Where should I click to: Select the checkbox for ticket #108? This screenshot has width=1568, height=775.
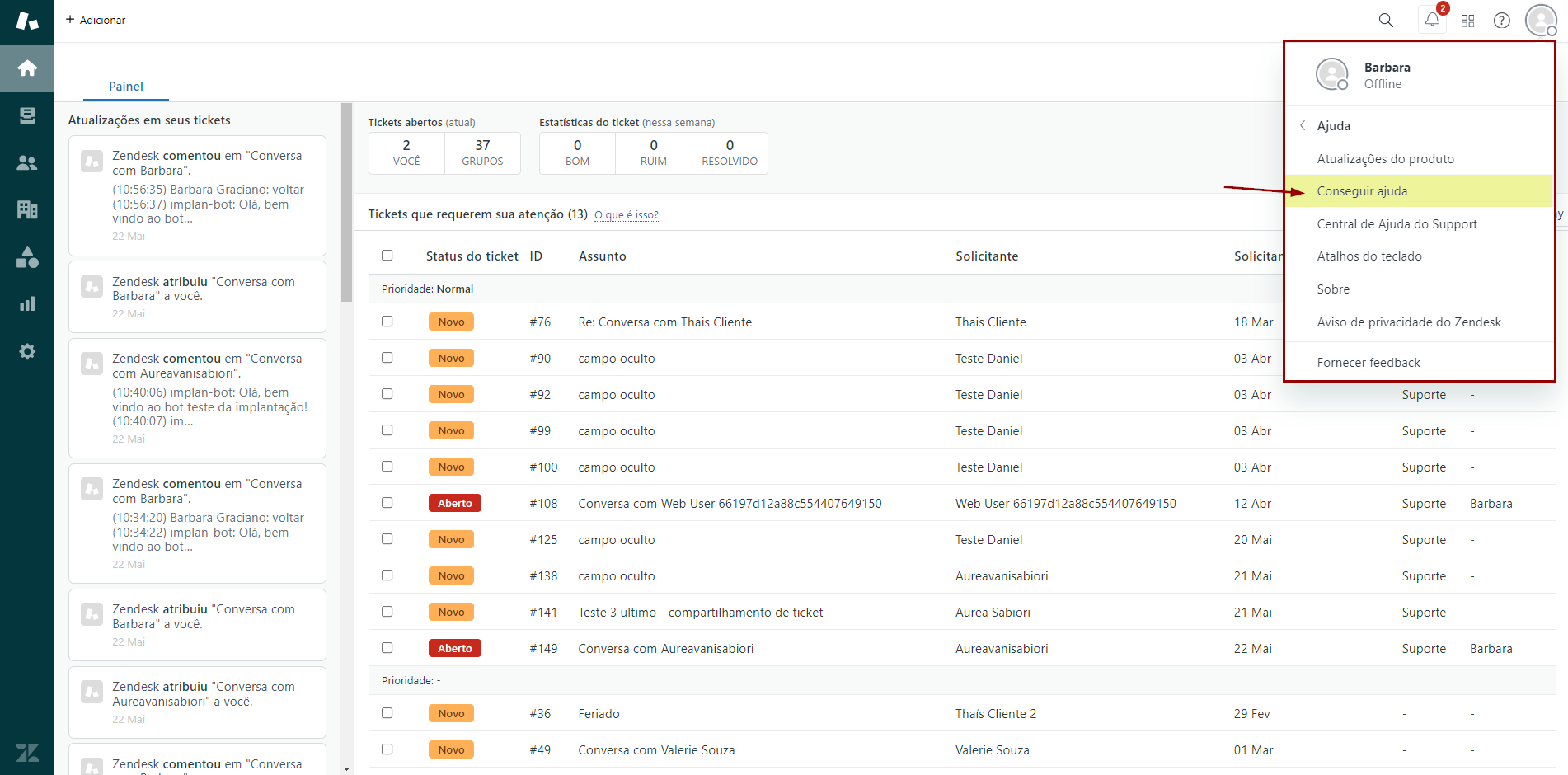(387, 503)
